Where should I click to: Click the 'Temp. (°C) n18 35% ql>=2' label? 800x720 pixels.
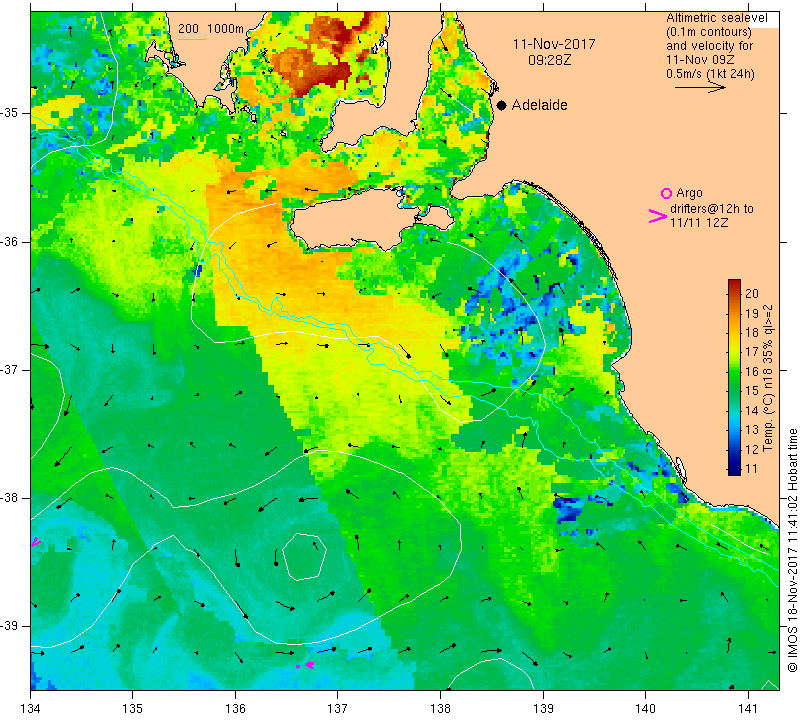[768, 378]
